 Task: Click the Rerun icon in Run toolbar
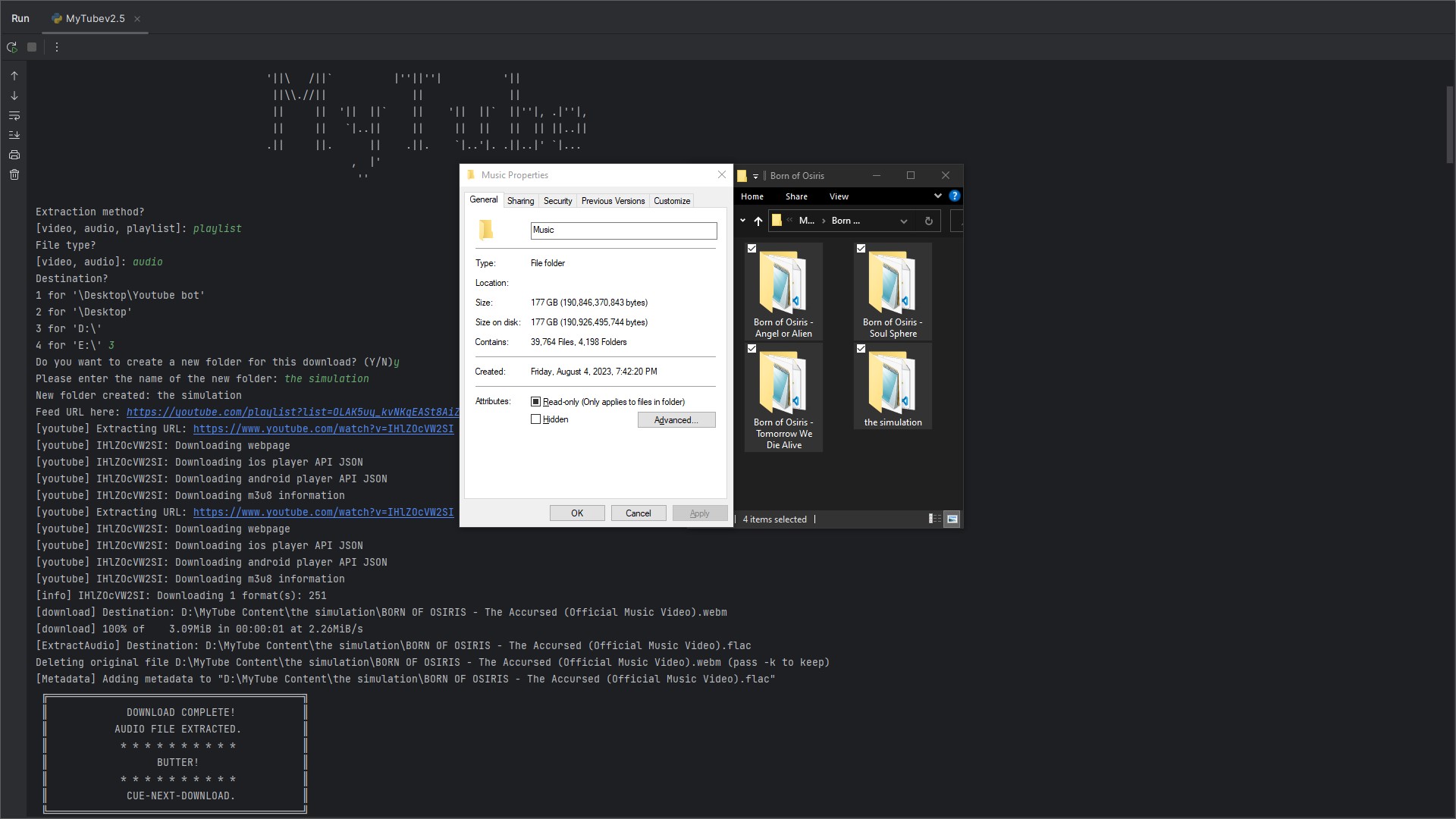[x=12, y=47]
